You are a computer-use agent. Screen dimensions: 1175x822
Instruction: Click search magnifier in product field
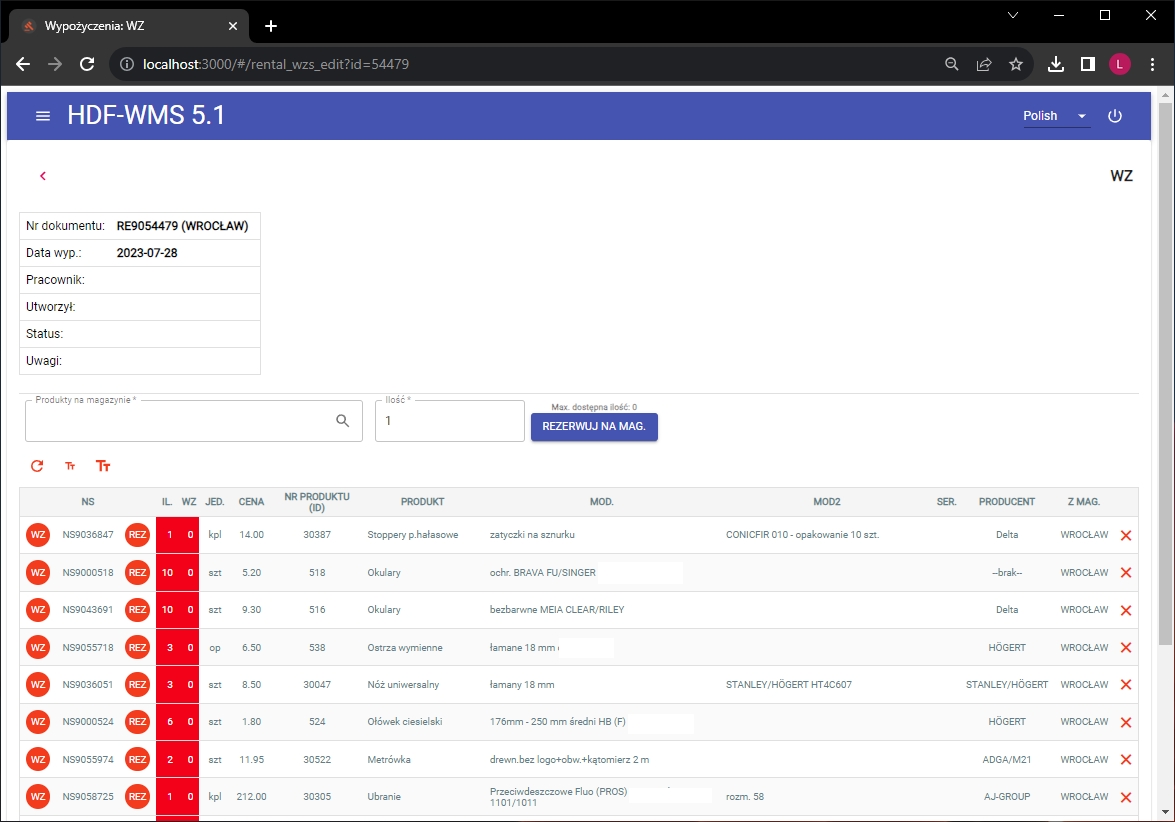coord(343,421)
